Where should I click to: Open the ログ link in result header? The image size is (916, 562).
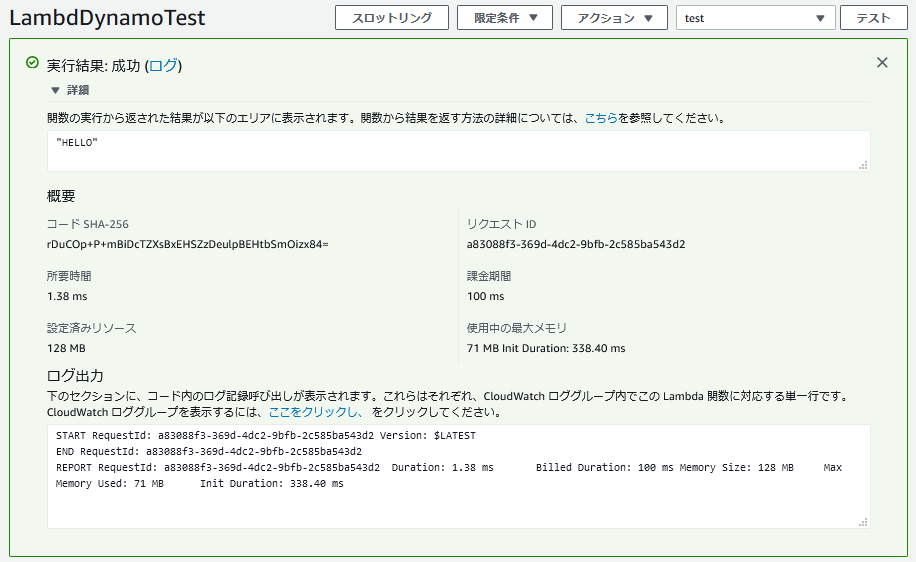coord(164,65)
